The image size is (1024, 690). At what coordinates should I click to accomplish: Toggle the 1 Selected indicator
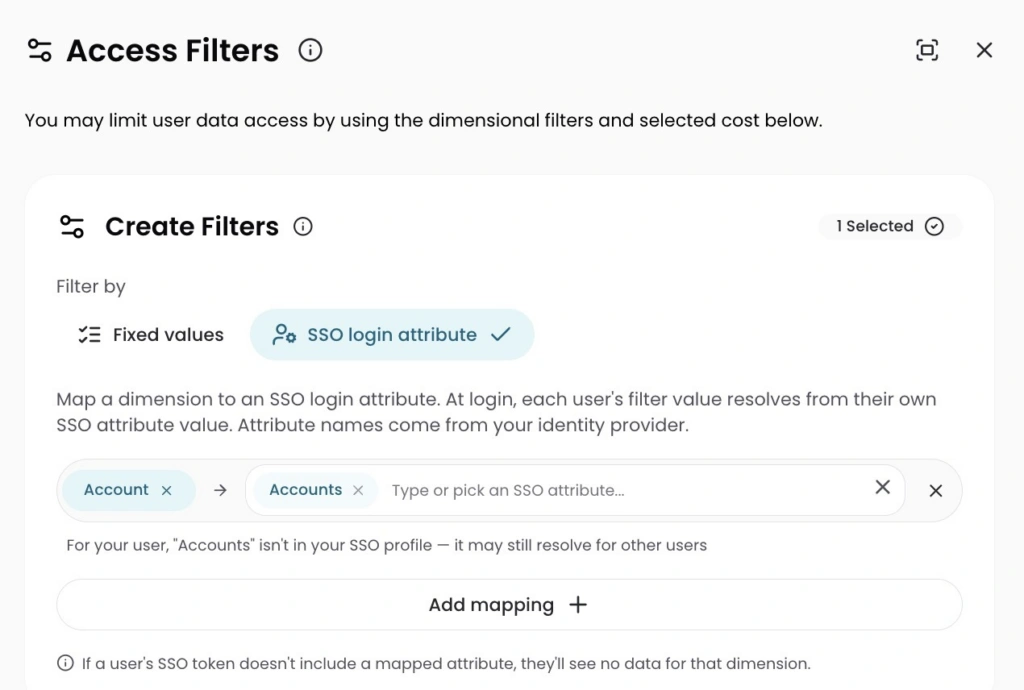click(889, 227)
